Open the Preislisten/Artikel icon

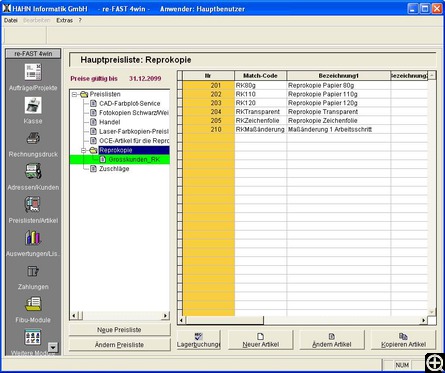[x=33, y=204]
